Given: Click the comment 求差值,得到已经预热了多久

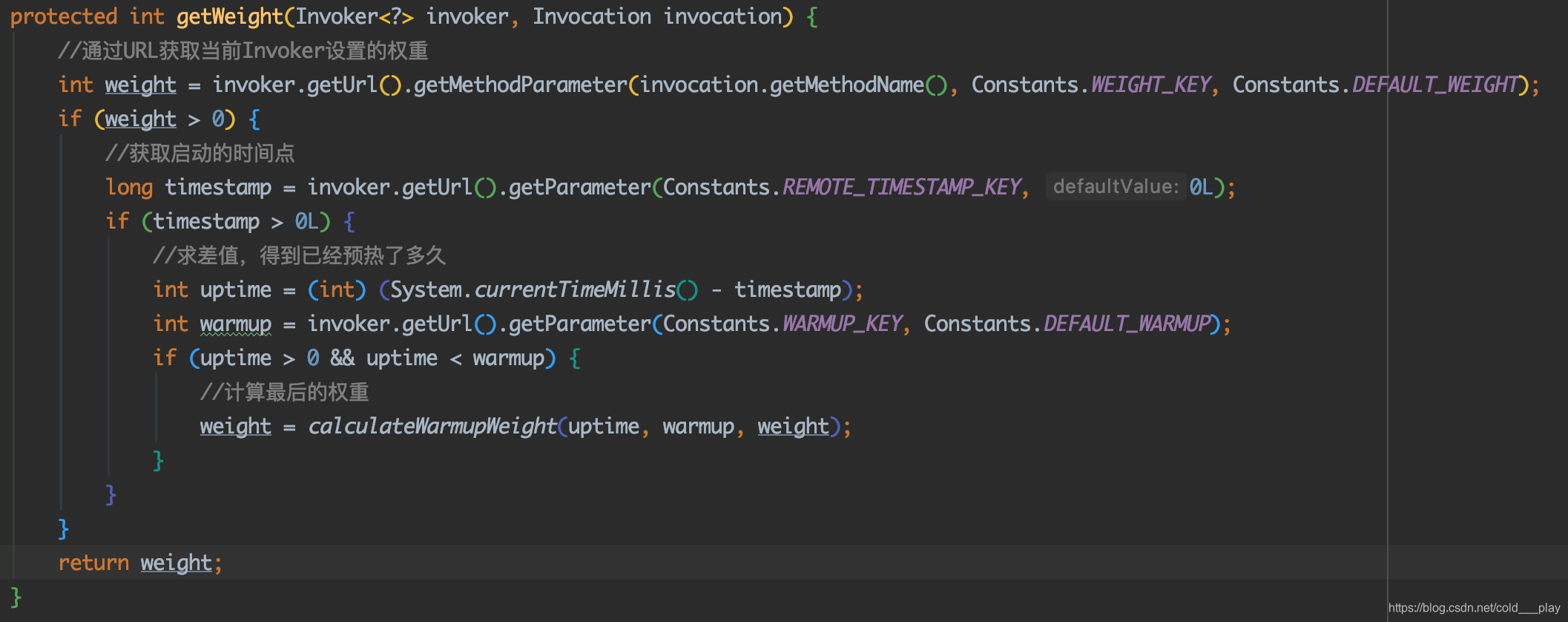Looking at the screenshot, I should (300, 255).
